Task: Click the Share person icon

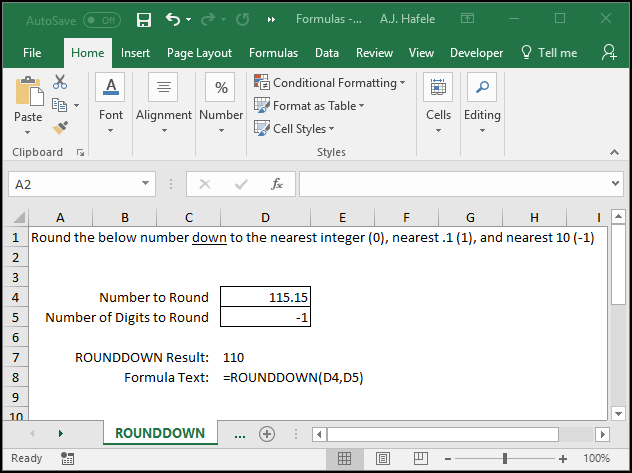Action: coord(609,52)
